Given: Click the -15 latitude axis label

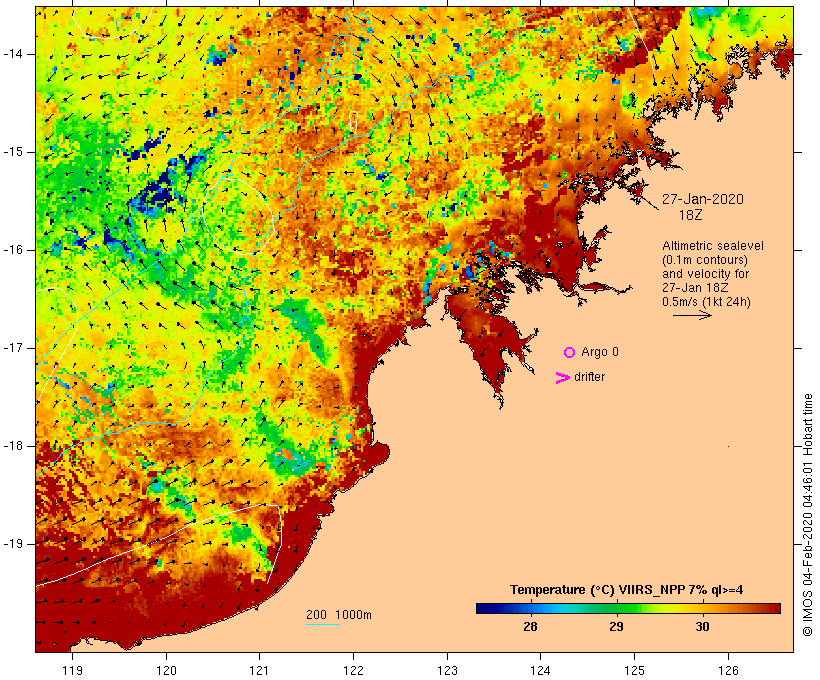Looking at the screenshot, I should pyautogui.click(x=12, y=152).
